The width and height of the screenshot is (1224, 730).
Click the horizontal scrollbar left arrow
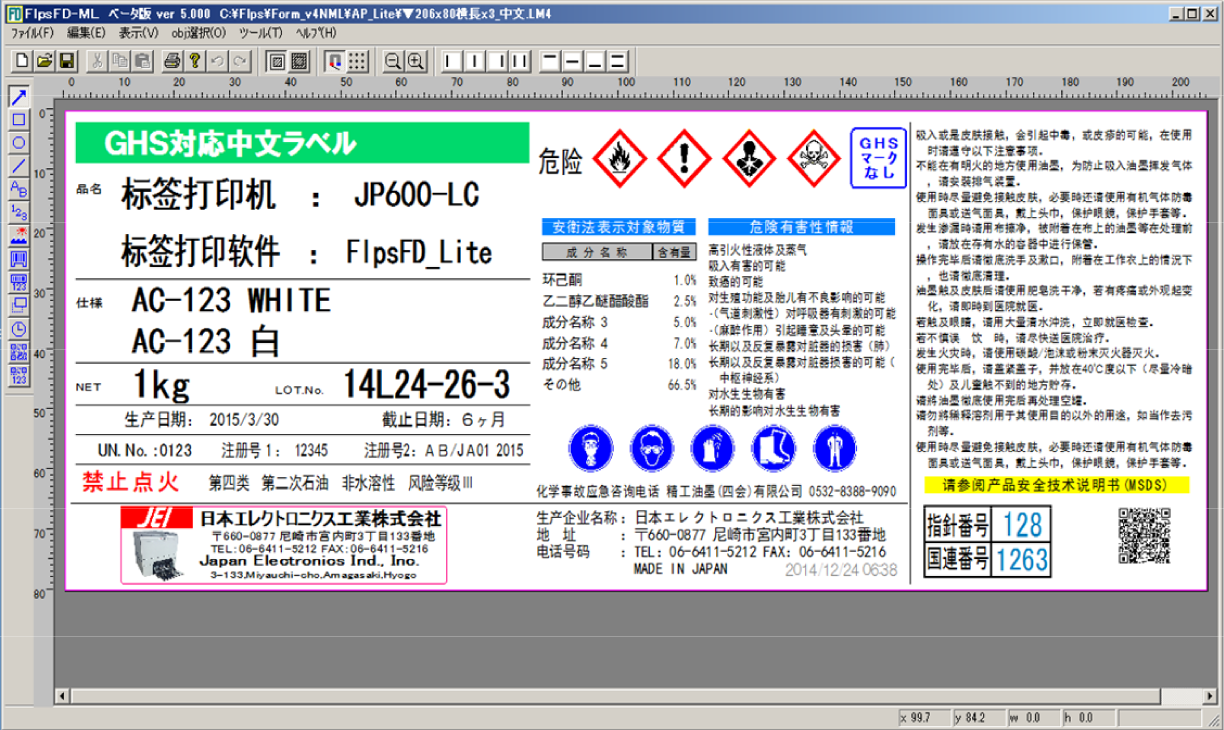(64, 696)
